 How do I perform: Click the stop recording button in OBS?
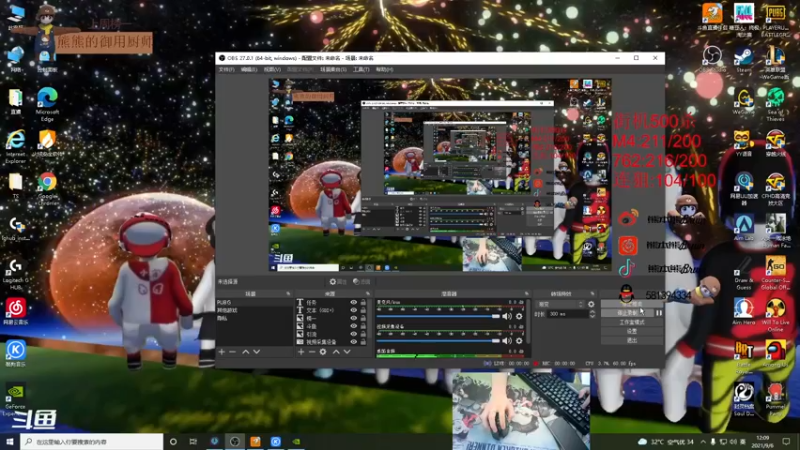(x=628, y=313)
